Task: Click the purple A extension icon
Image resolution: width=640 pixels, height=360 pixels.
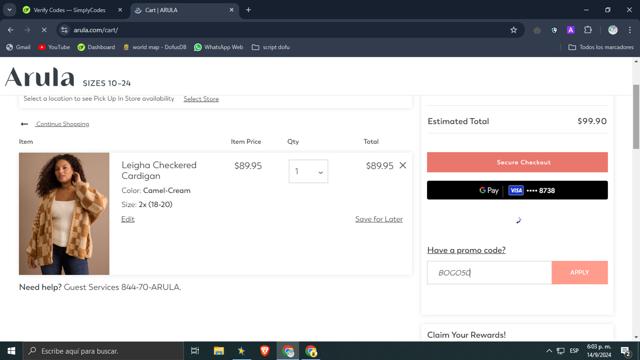Action: 571,30
